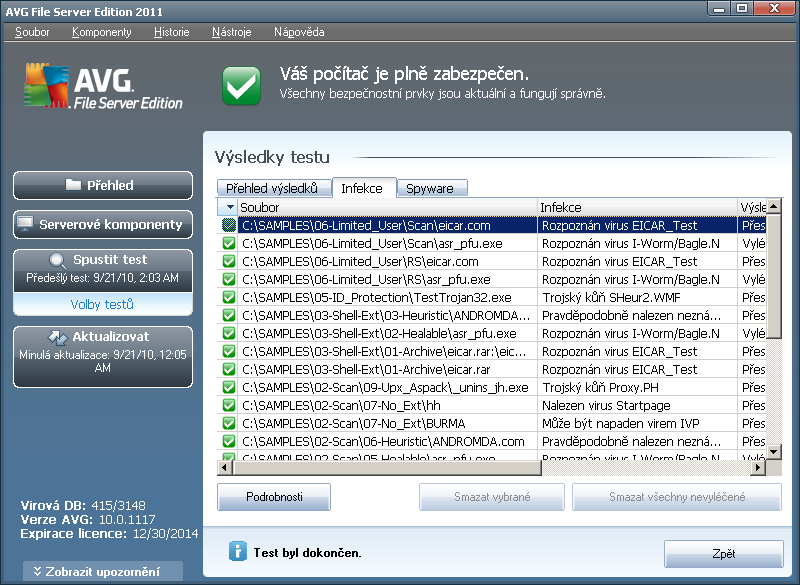Screen dimensions: 800x585
Task: Open the Komponenty menu
Action: (102, 32)
